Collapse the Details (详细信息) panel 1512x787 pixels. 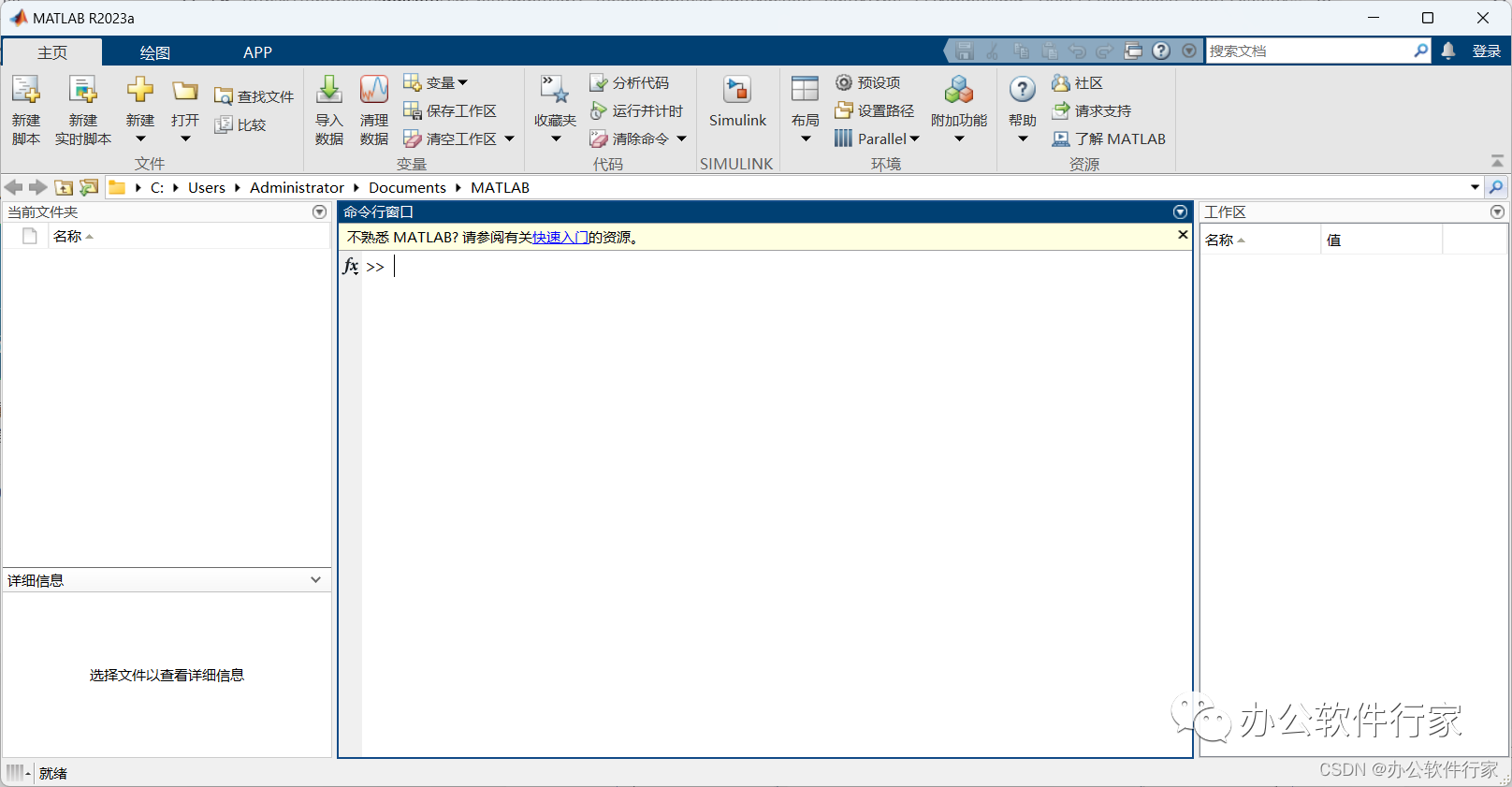[x=315, y=580]
